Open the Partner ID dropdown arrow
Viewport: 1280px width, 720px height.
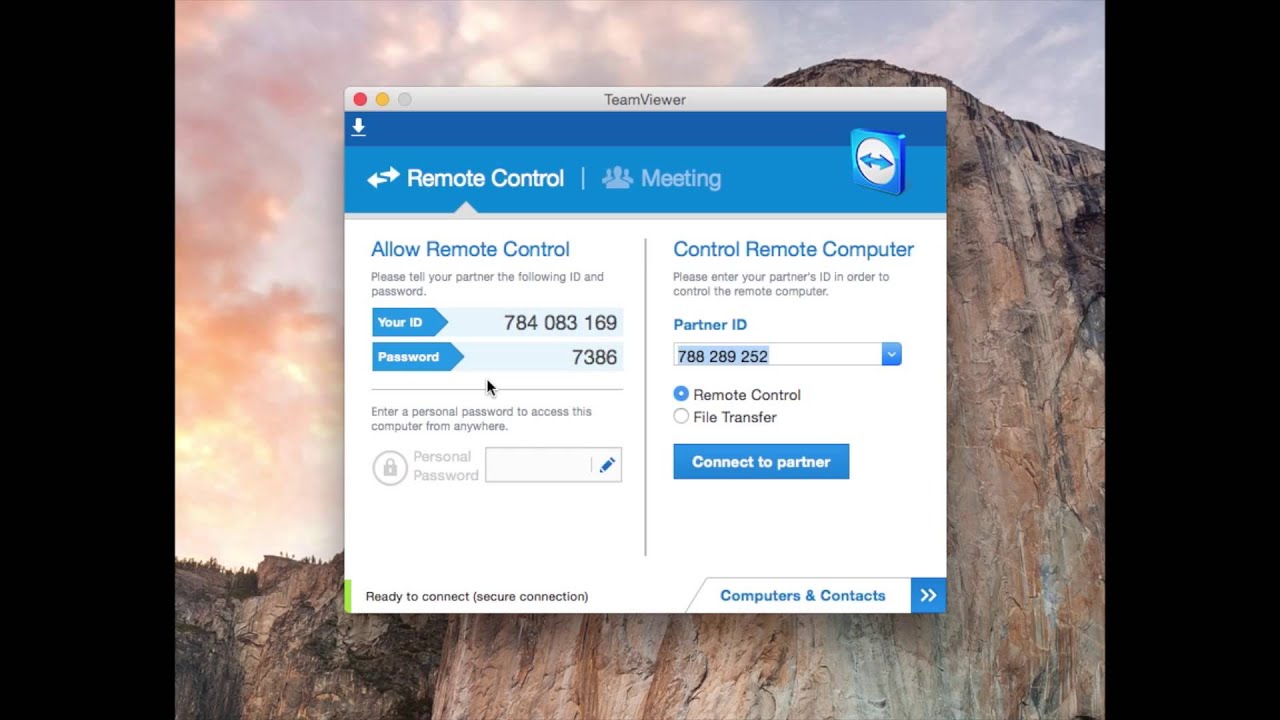pyautogui.click(x=891, y=354)
